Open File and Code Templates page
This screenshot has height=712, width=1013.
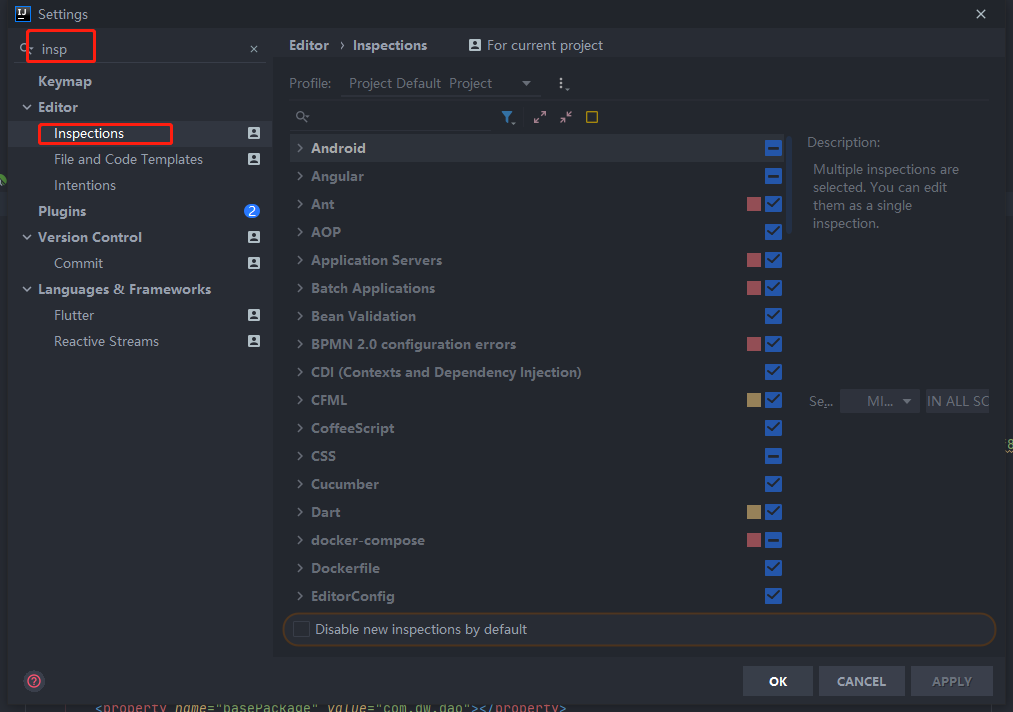pos(129,159)
